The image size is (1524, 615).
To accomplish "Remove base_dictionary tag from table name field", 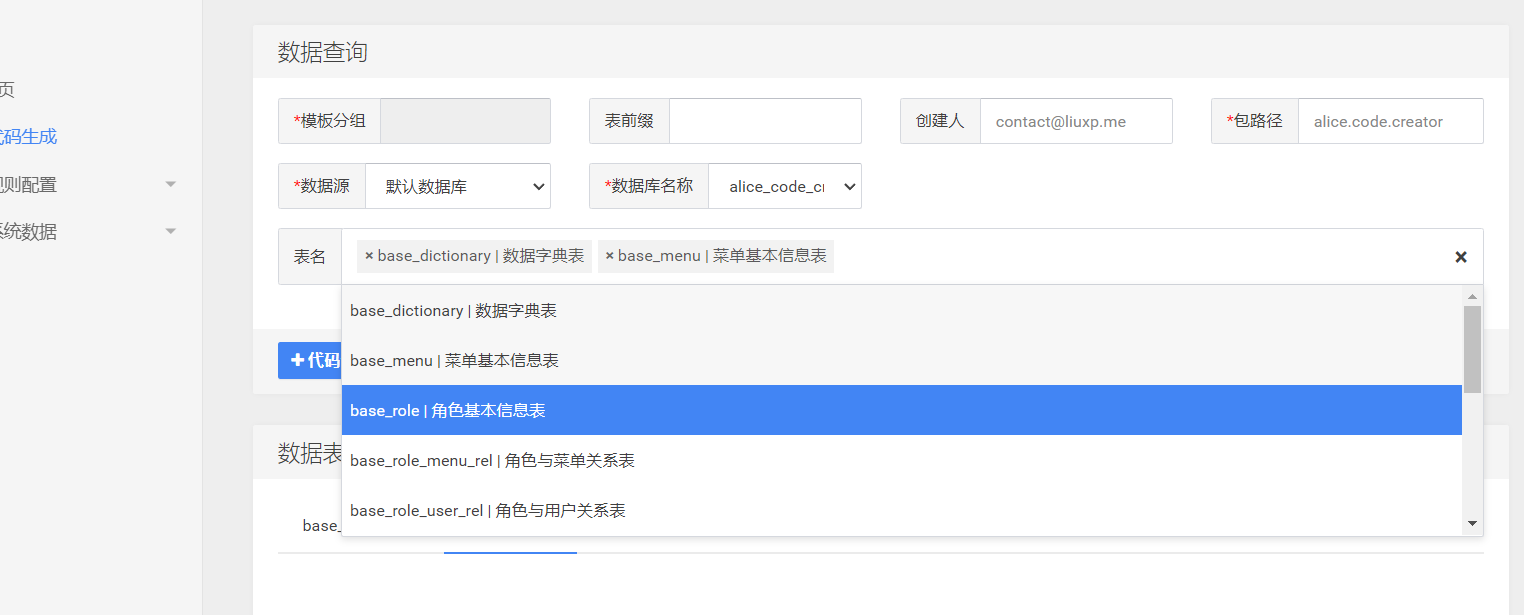I will coord(369,256).
